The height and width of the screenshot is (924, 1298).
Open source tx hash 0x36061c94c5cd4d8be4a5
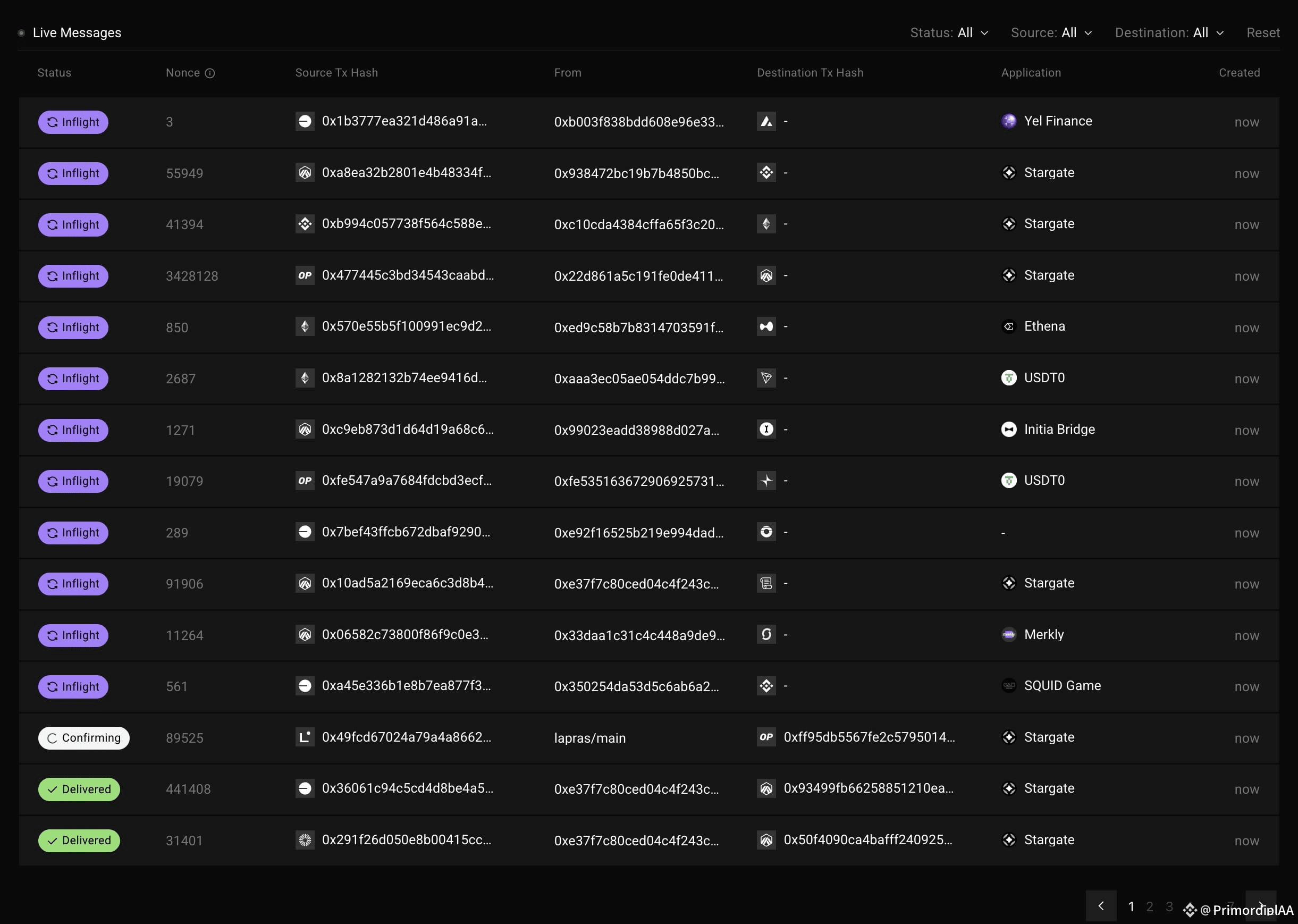coord(407,788)
